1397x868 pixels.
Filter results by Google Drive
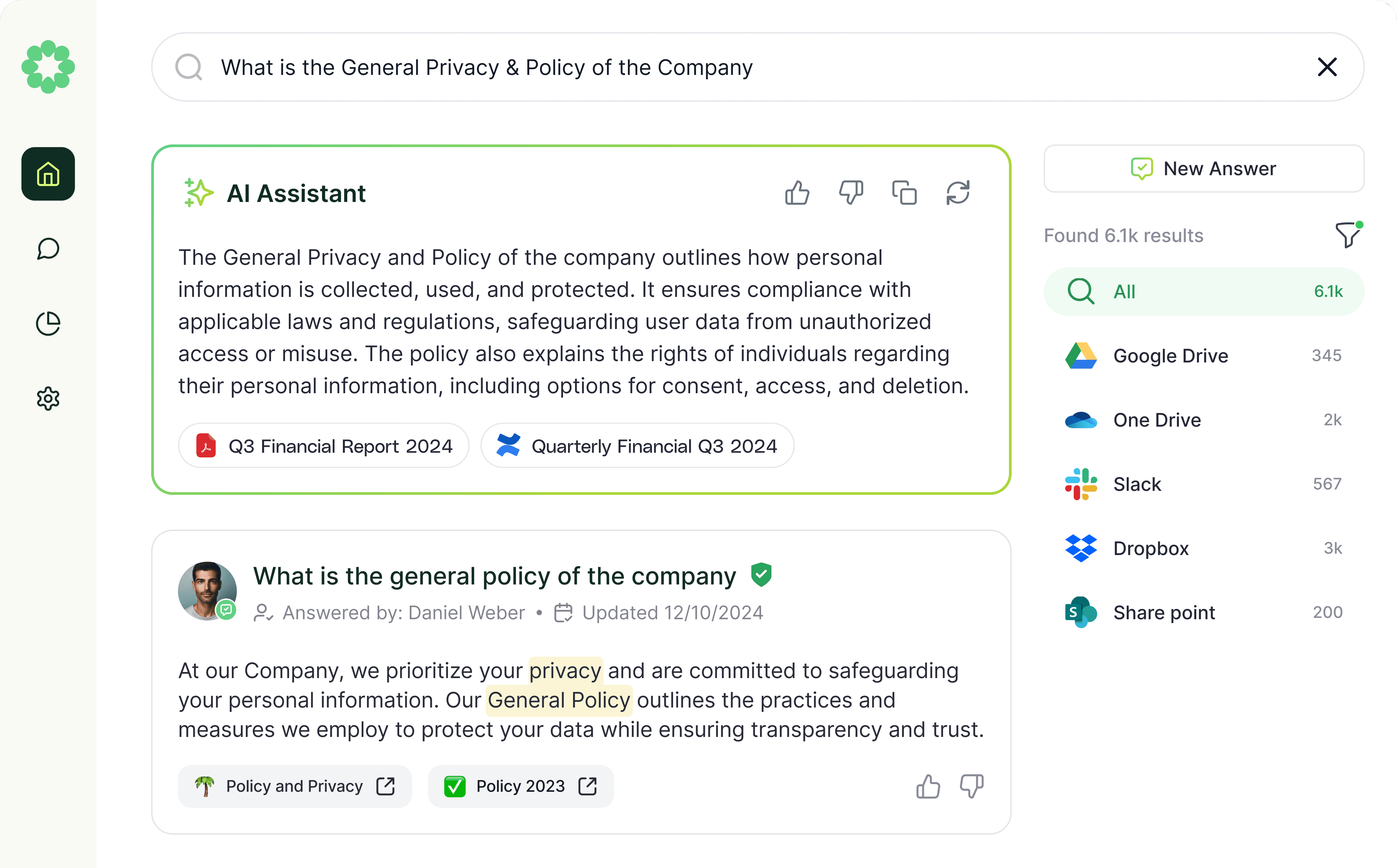click(x=1204, y=356)
